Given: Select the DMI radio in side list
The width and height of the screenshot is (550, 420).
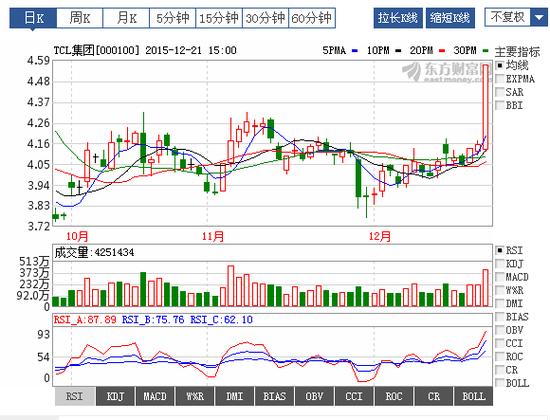Looking at the screenshot, I should [500, 303].
